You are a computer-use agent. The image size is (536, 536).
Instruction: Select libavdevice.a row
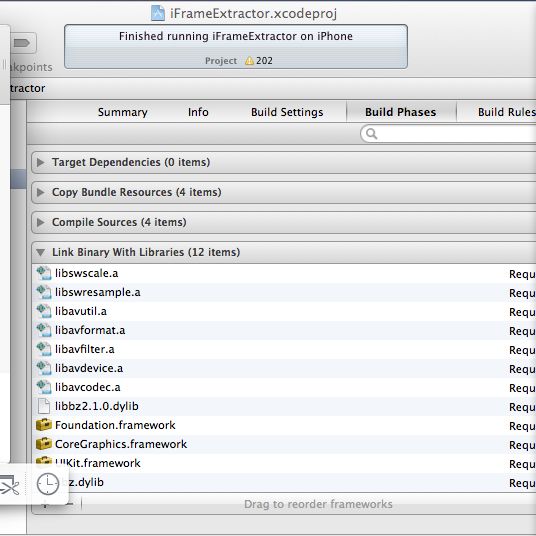point(284,368)
